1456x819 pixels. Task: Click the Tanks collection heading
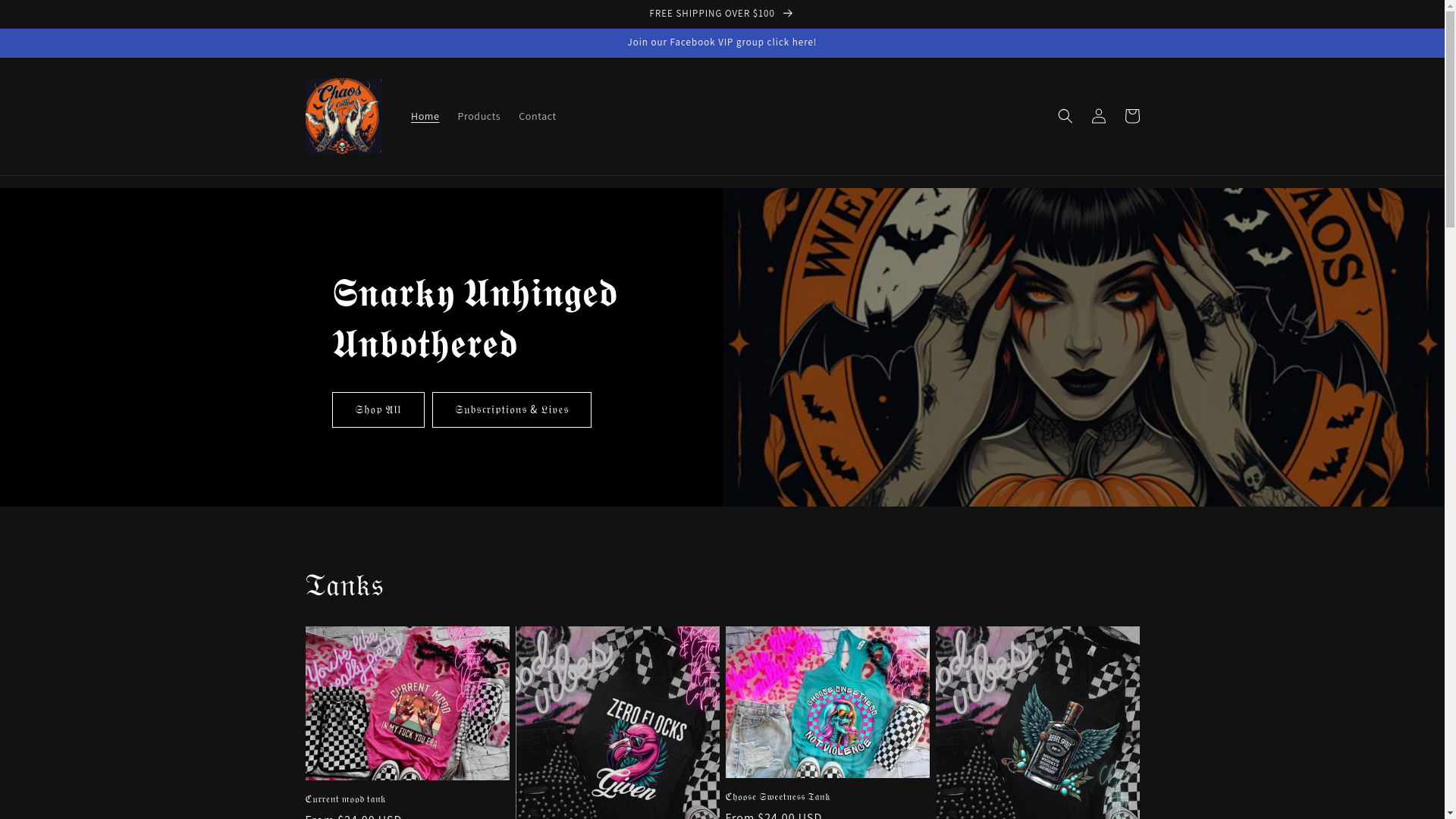click(344, 585)
